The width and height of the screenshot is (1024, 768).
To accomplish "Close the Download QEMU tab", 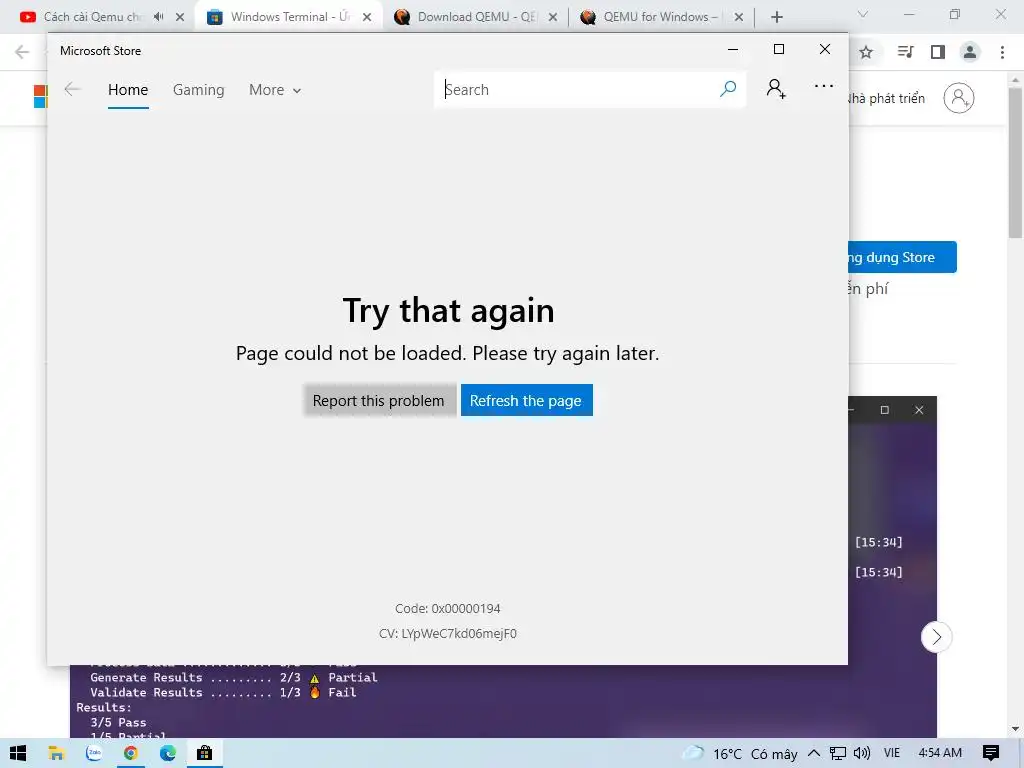I will pyautogui.click(x=552, y=17).
